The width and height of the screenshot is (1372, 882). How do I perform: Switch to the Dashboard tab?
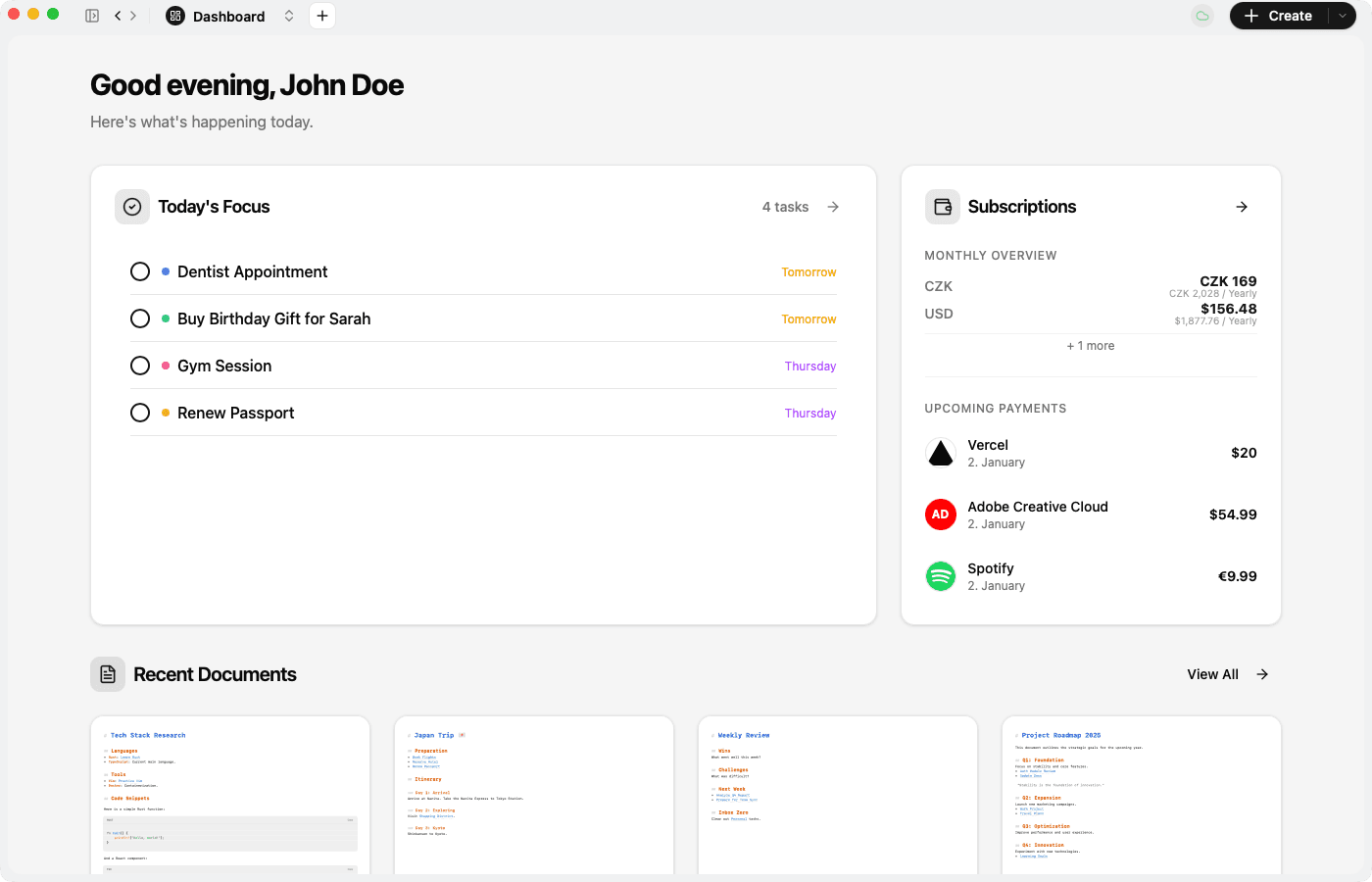coord(228,16)
